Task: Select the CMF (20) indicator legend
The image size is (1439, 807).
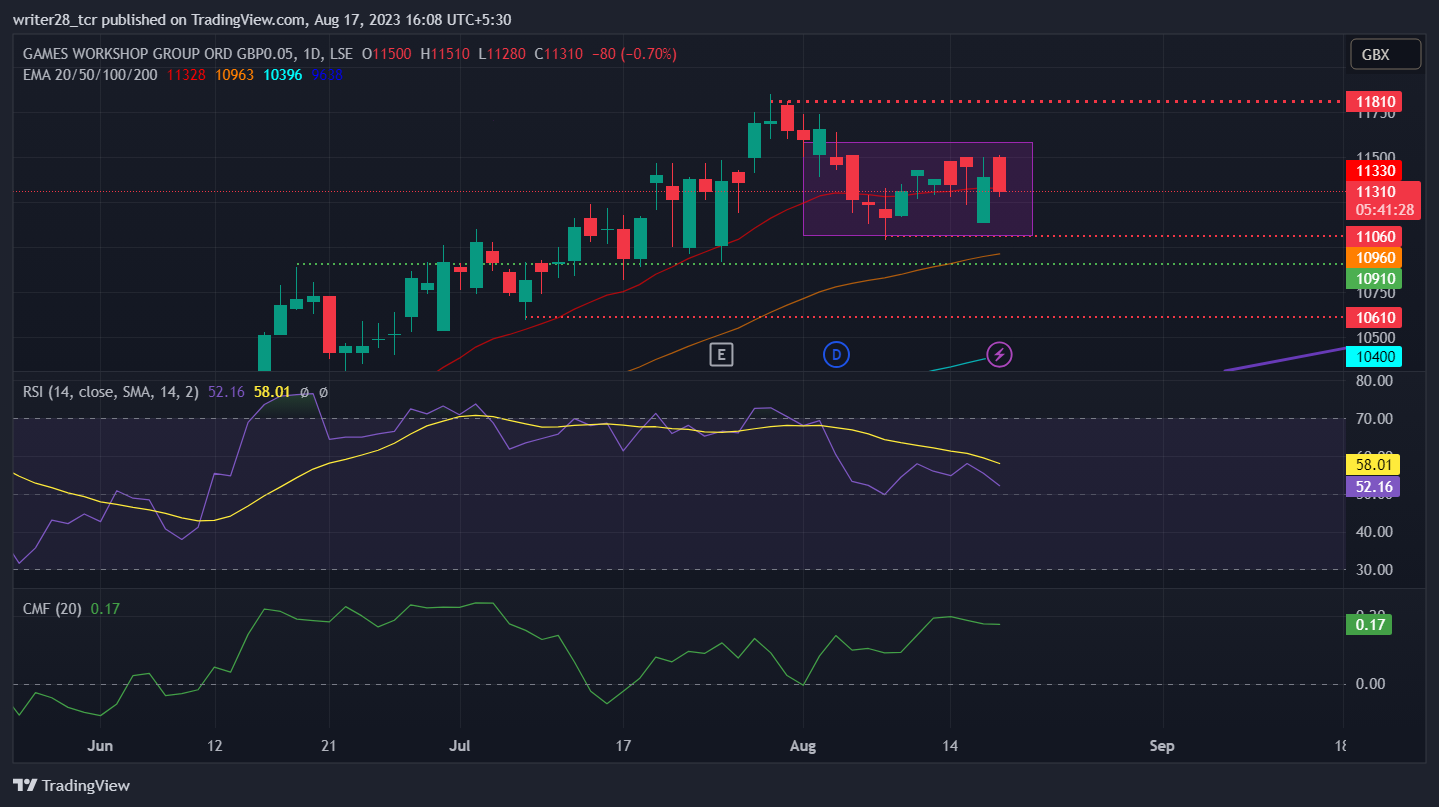Action: point(53,608)
